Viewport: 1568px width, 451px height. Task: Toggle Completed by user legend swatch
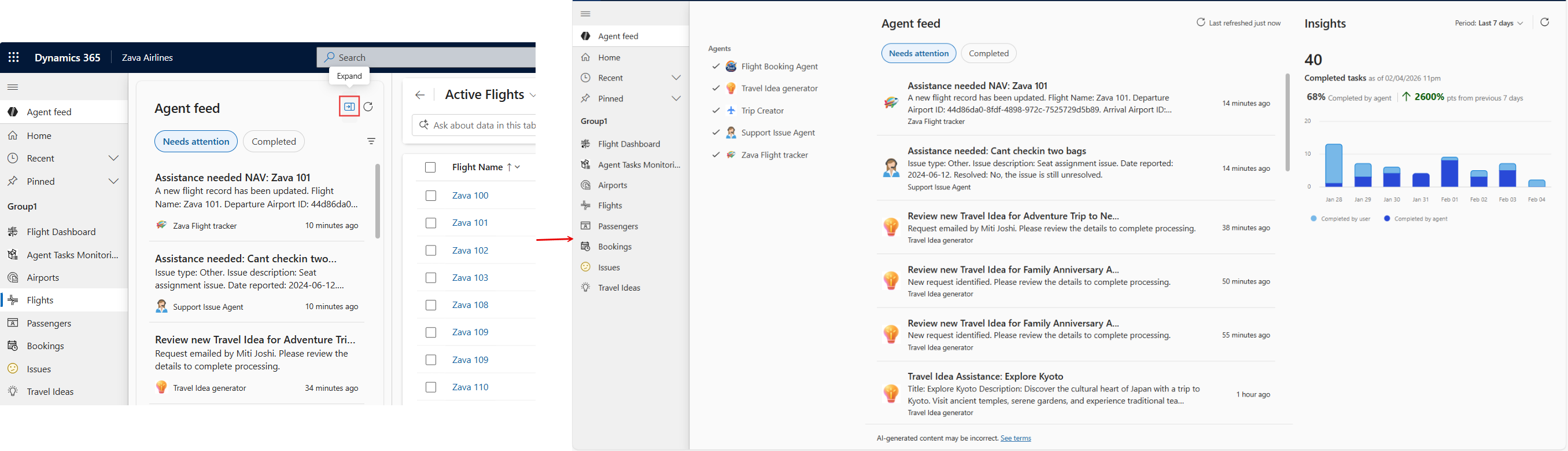coord(1314,218)
